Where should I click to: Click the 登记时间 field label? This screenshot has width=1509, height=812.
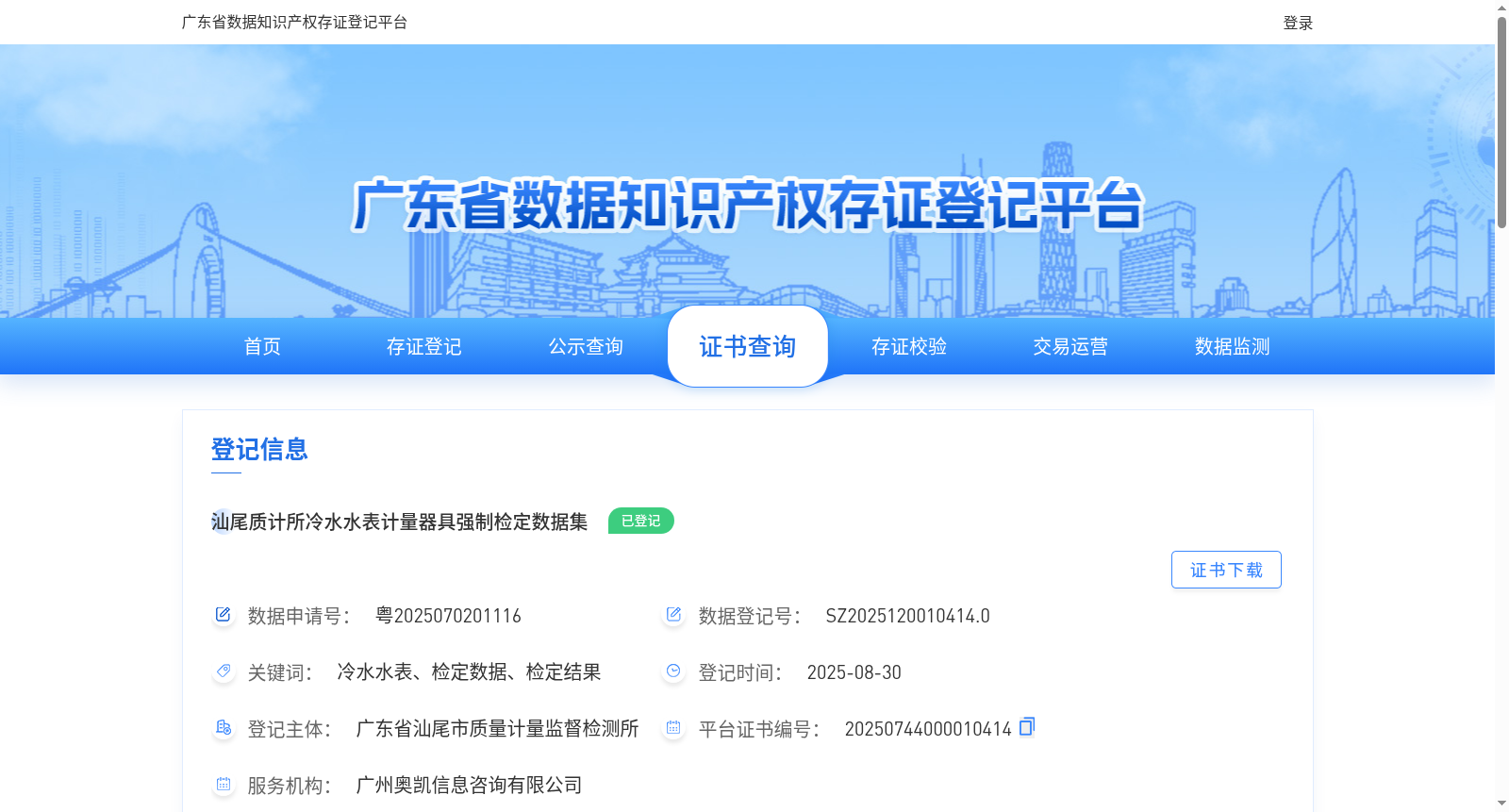tap(740, 672)
